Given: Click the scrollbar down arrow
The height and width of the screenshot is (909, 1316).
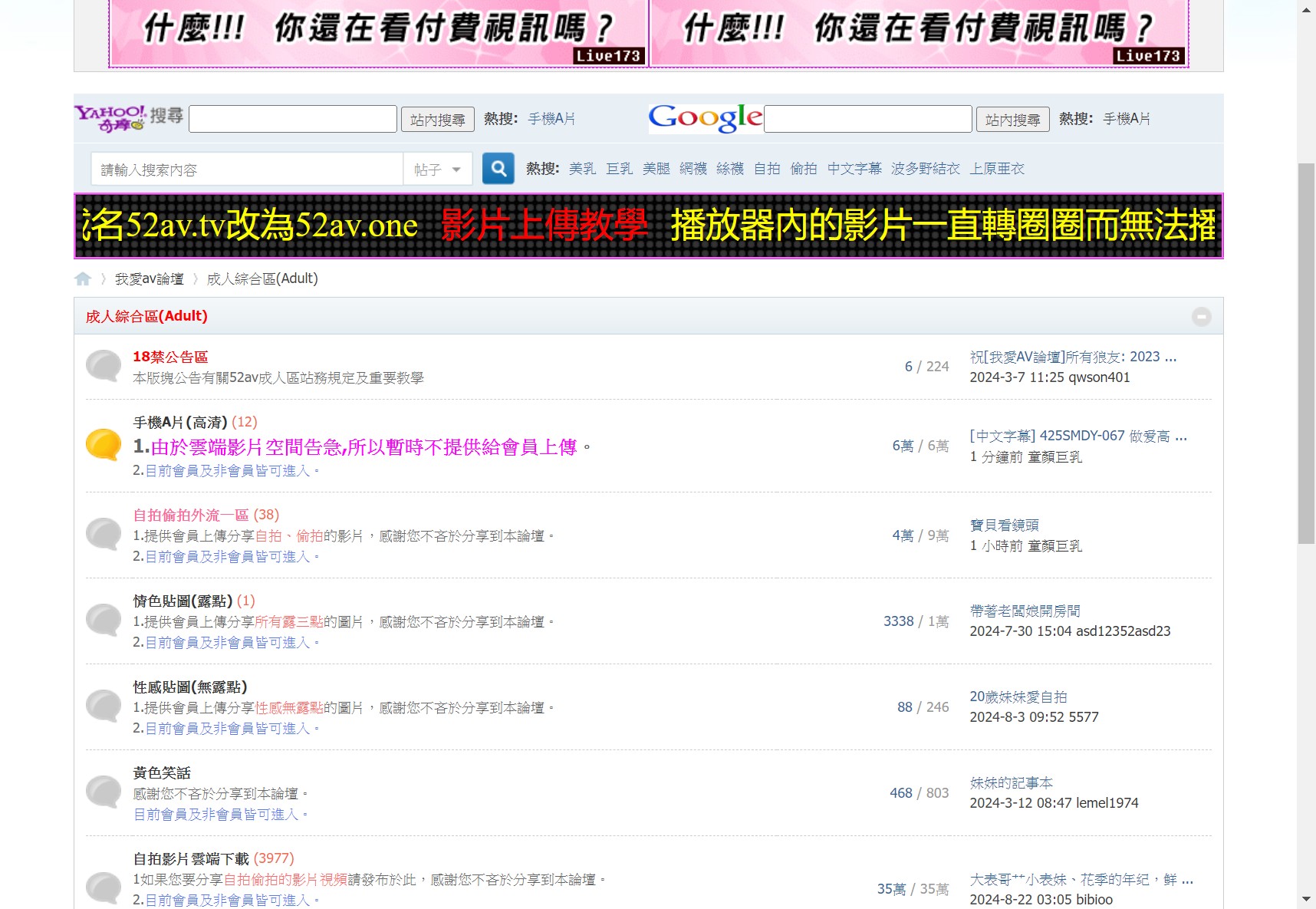Looking at the screenshot, I should (x=1306, y=899).
